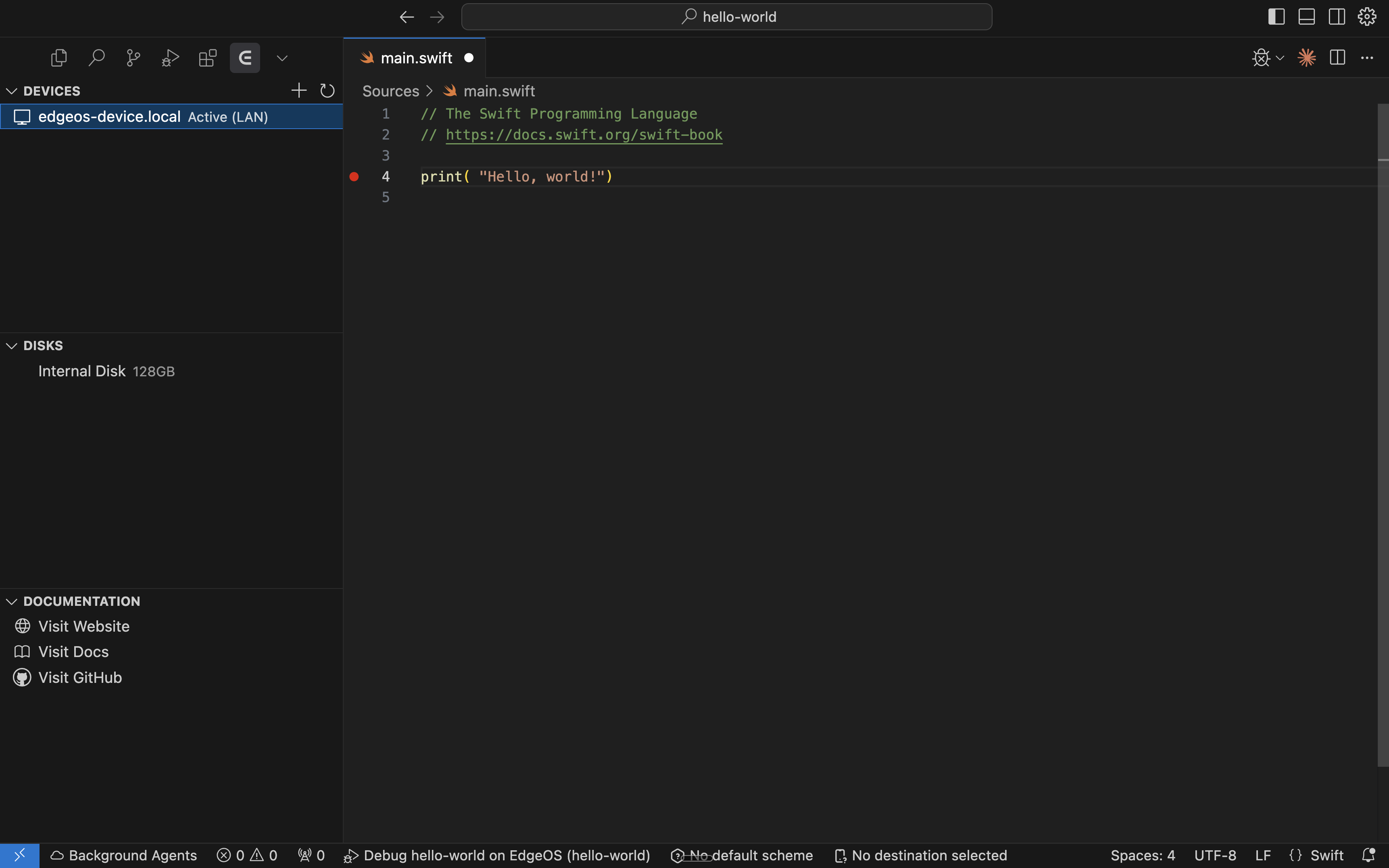Select the EdgeOS sidebar icon
1389x868 pixels.
[x=245, y=58]
